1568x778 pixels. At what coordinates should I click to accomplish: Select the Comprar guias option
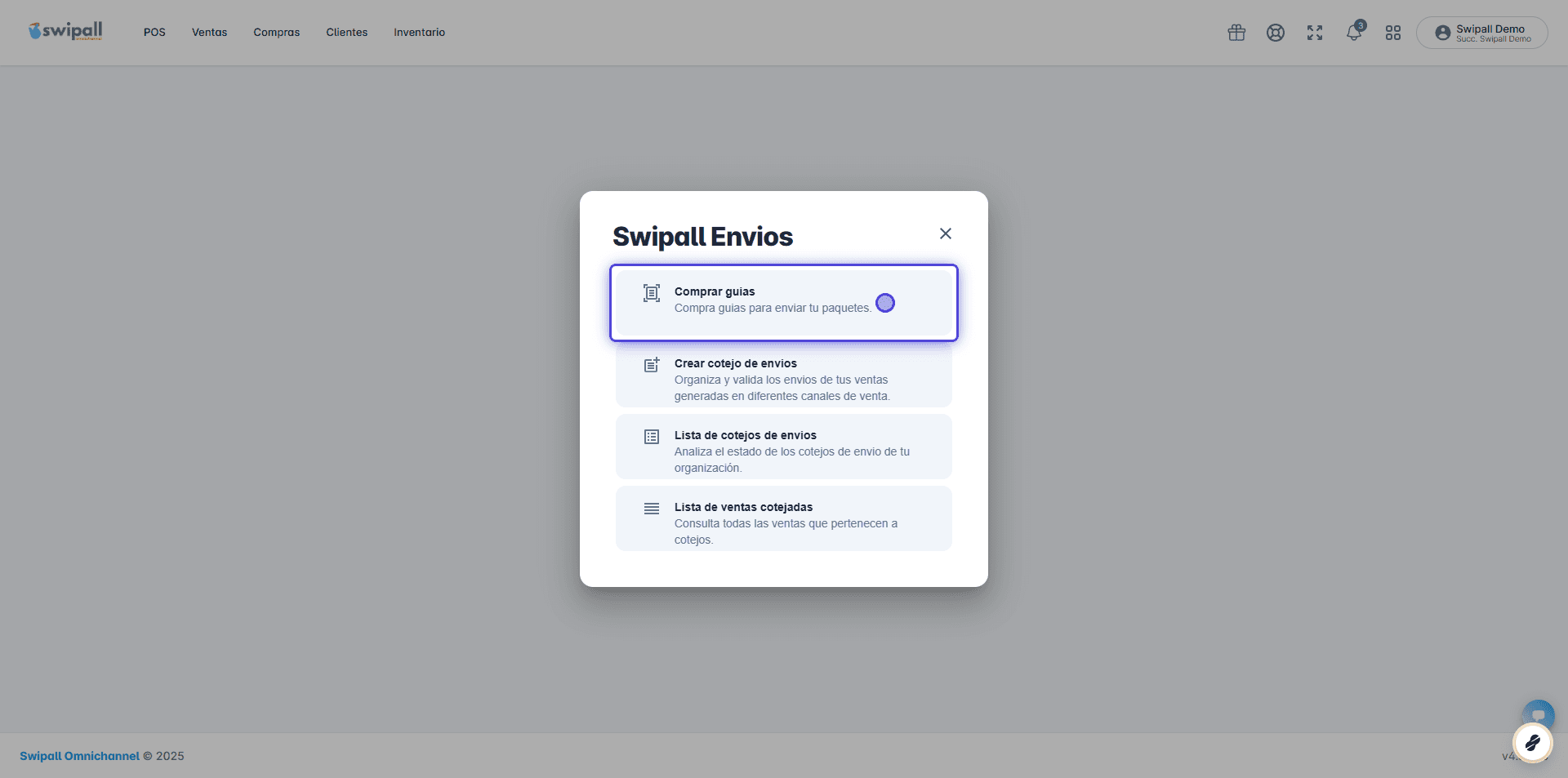(784, 303)
